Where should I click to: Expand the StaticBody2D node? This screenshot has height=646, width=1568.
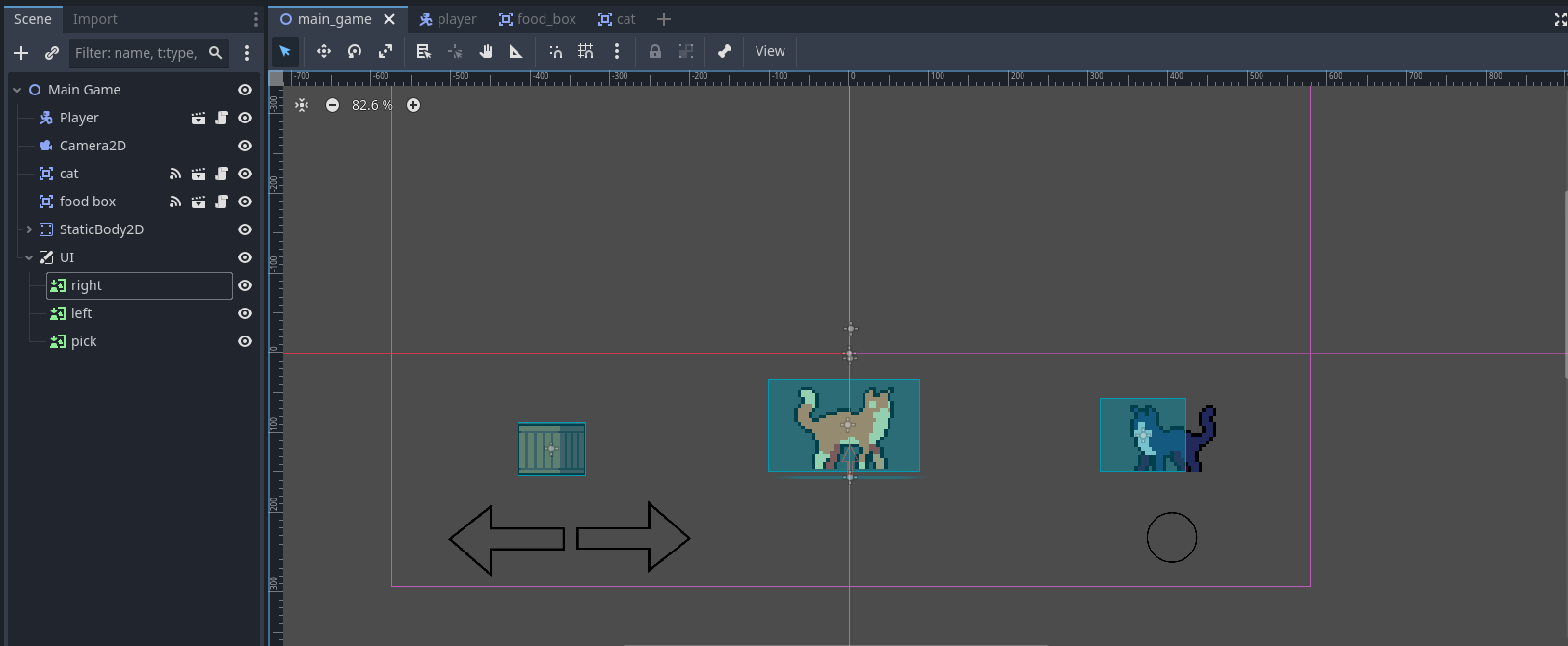click(29, 229)
